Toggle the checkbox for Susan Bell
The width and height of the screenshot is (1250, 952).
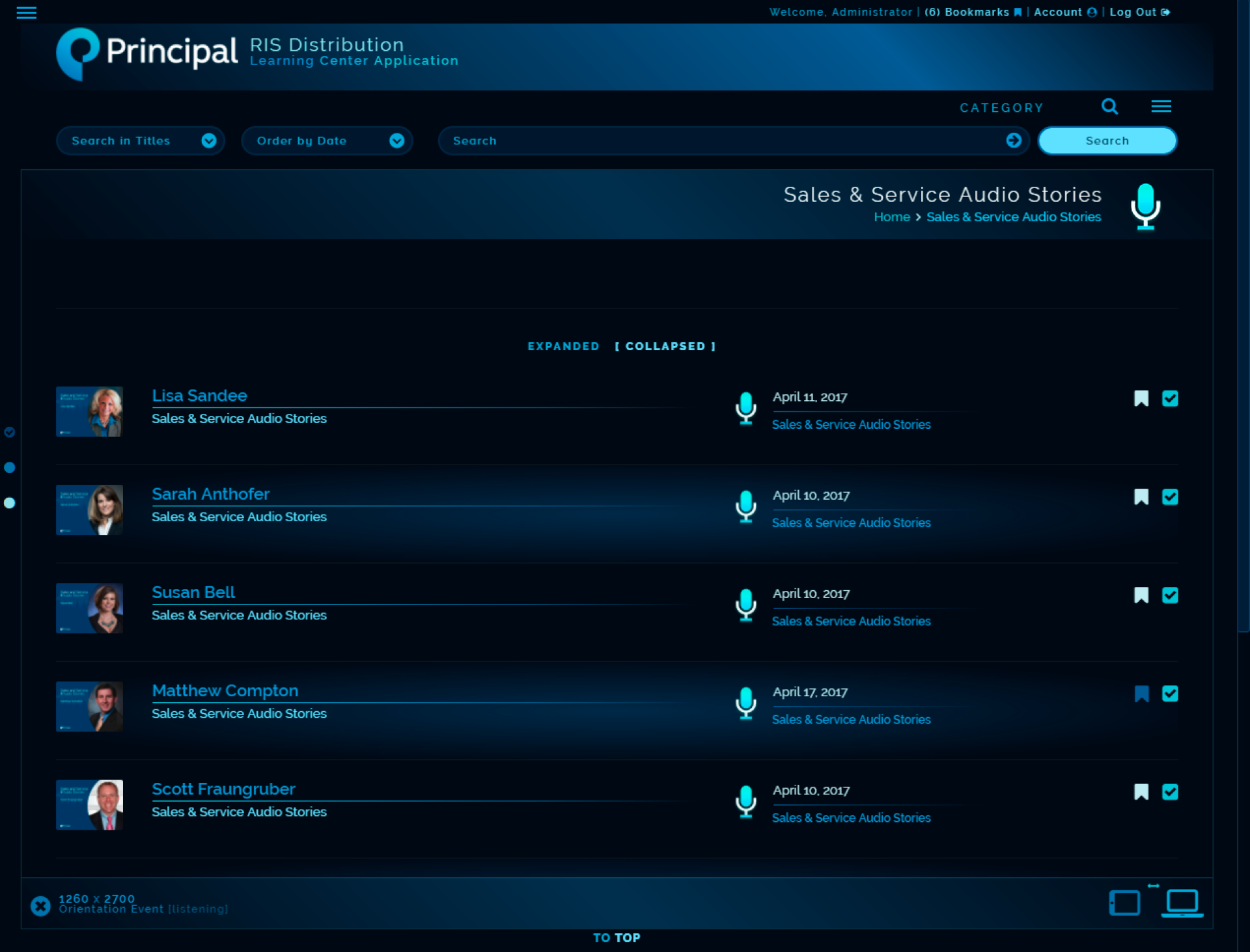point(1170,595)
